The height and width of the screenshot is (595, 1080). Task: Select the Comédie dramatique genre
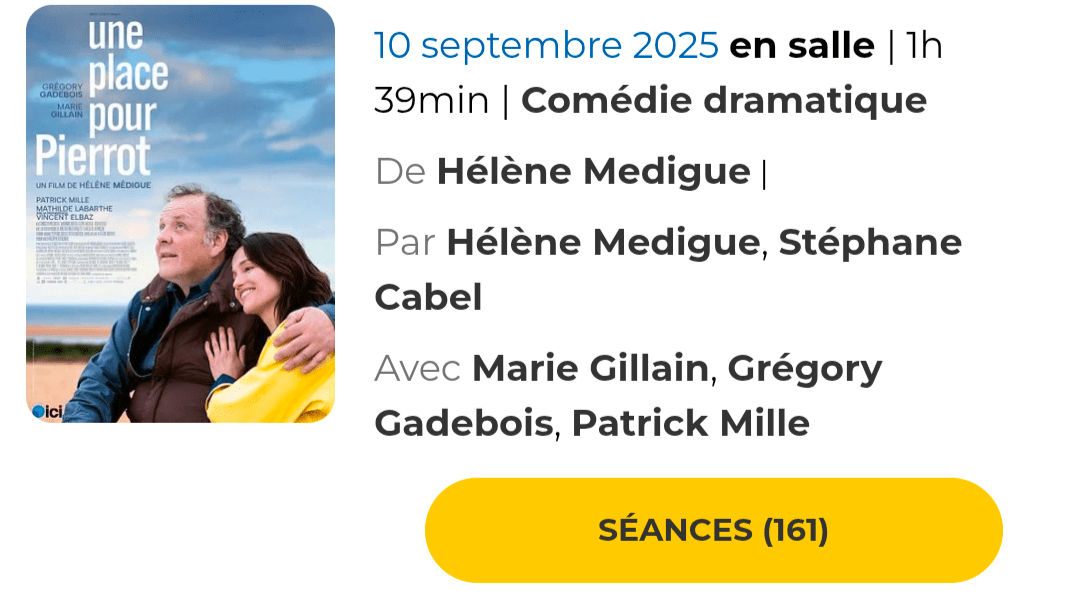724,100
